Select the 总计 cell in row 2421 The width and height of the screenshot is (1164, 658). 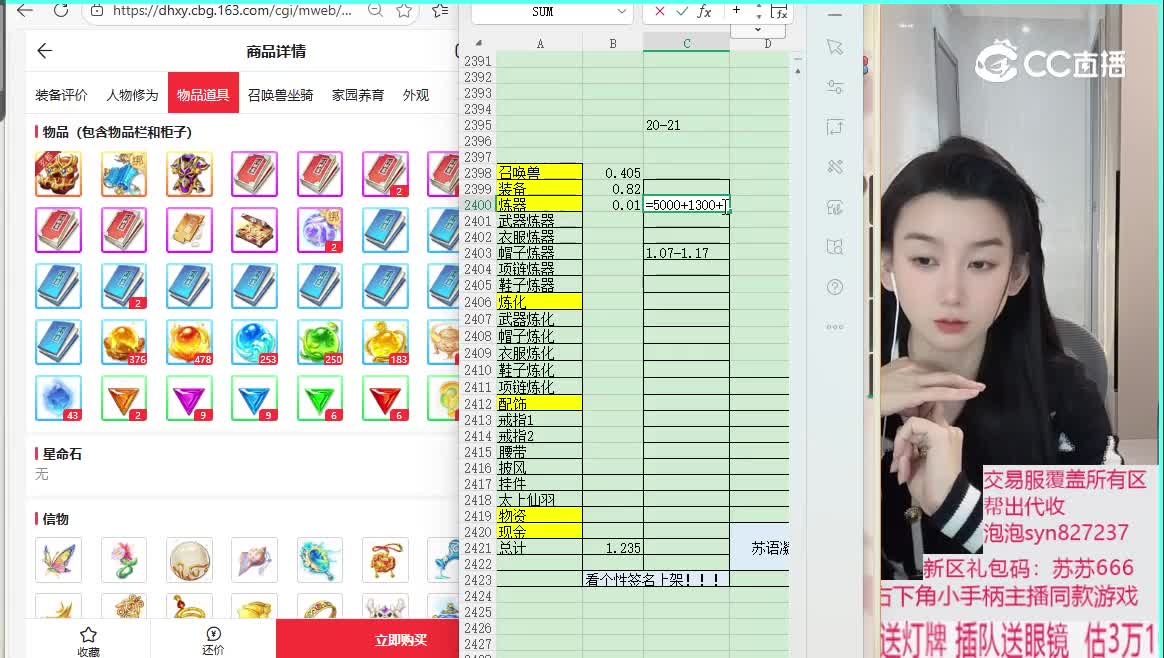[539, 548]
